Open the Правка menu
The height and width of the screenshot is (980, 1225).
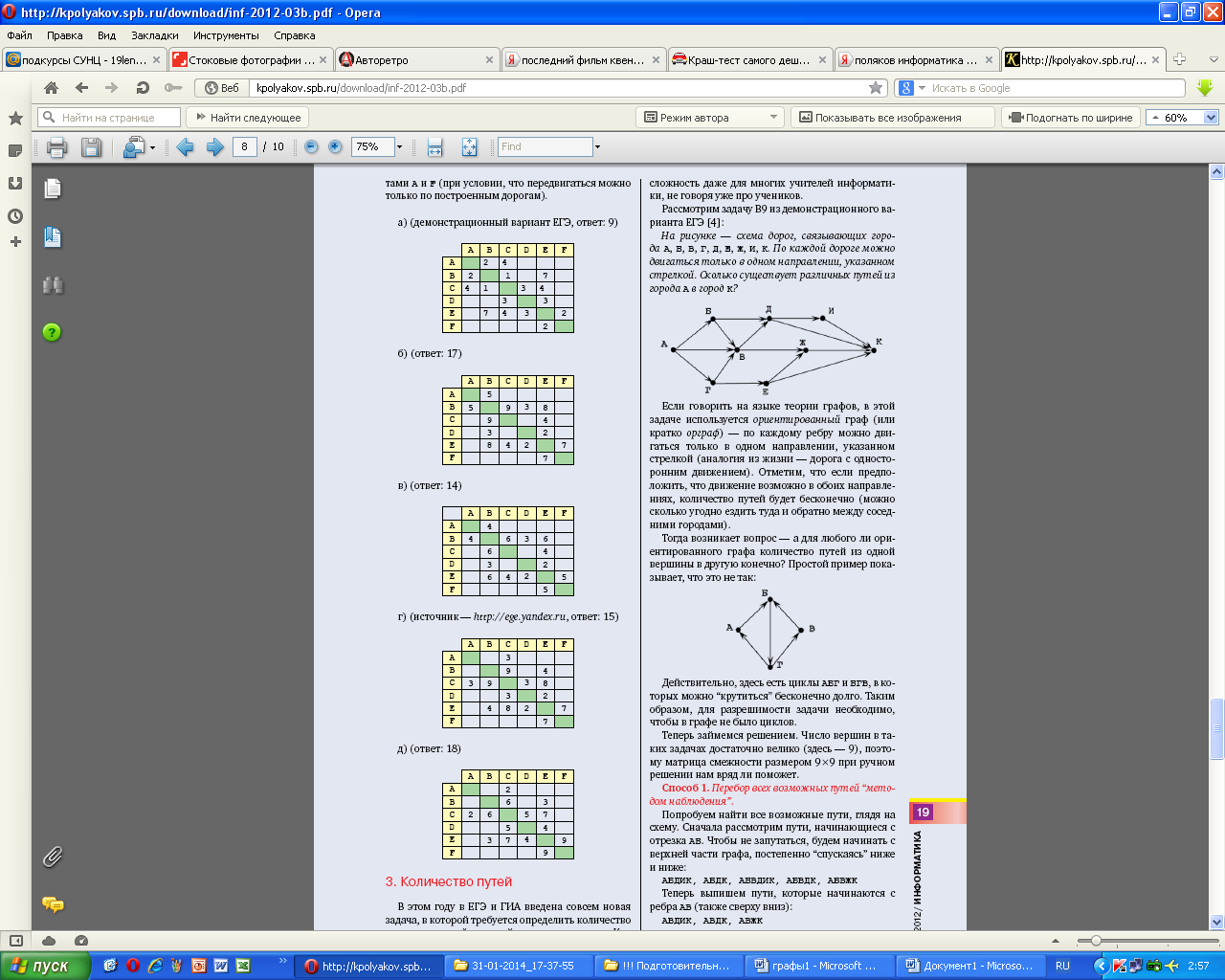click(x=64, y=35)
